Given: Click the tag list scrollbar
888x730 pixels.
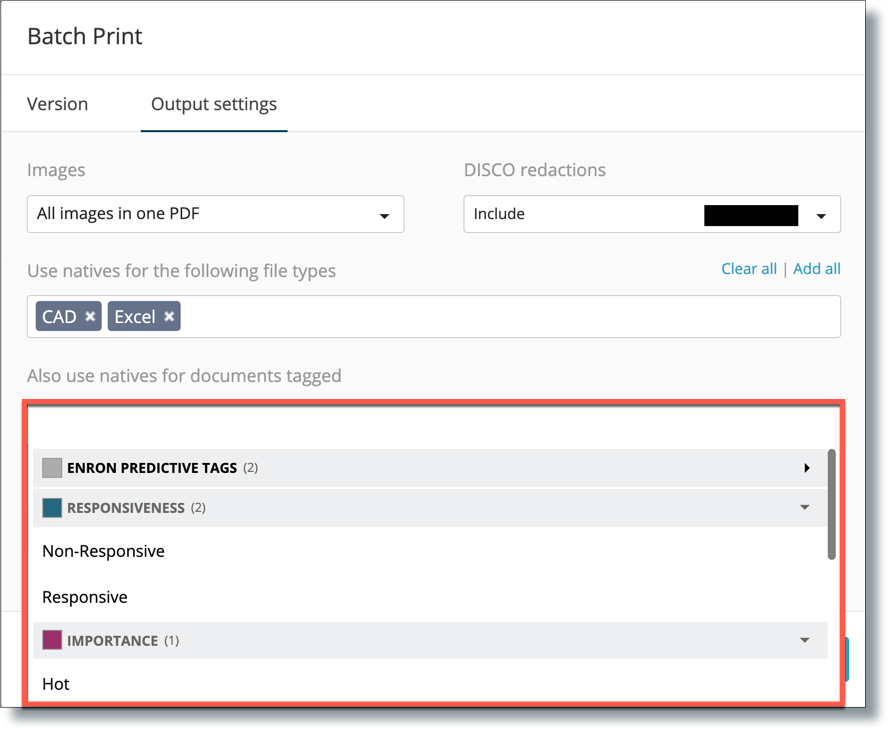Looking at the screenshot, I should [x=831, y=504].
